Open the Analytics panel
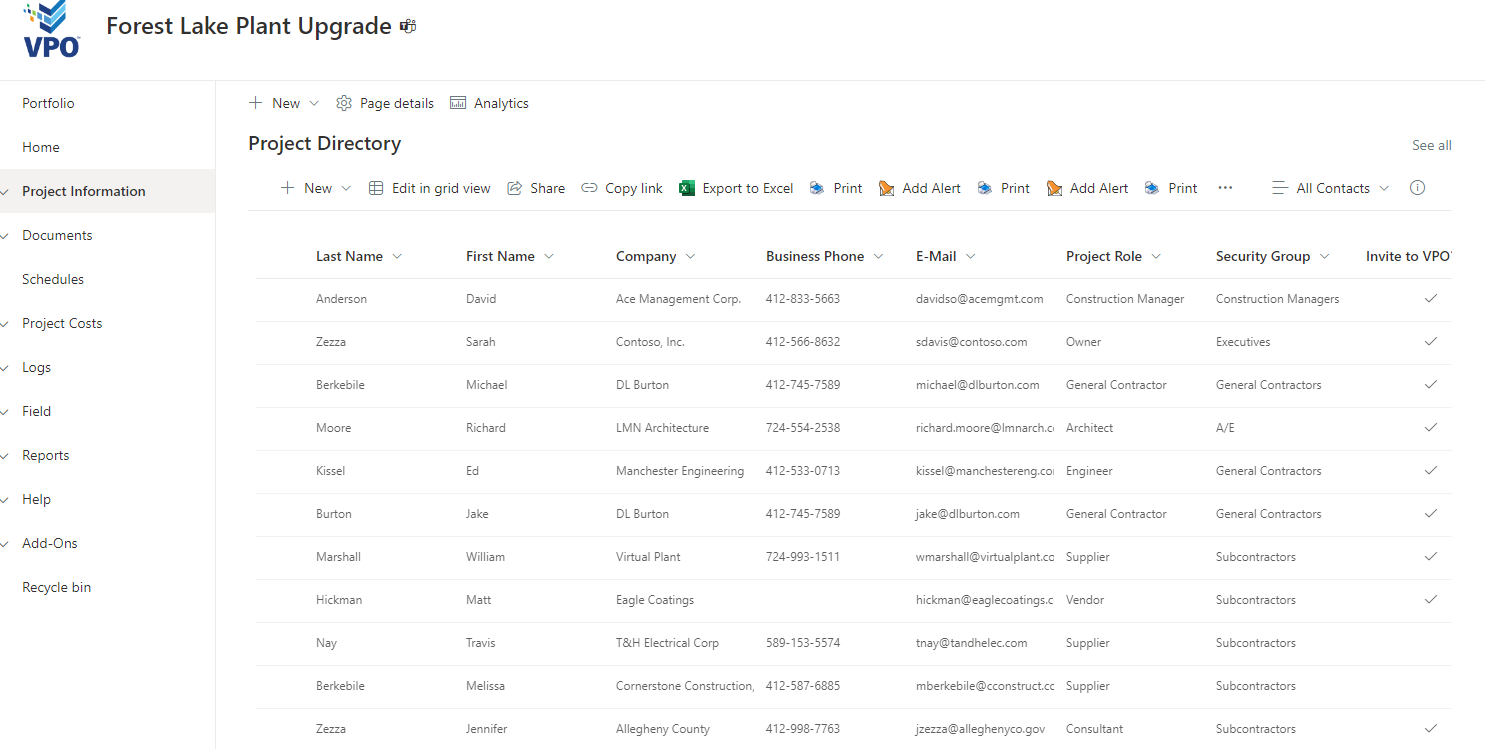Screen dimensions: 1485x749 489,102
